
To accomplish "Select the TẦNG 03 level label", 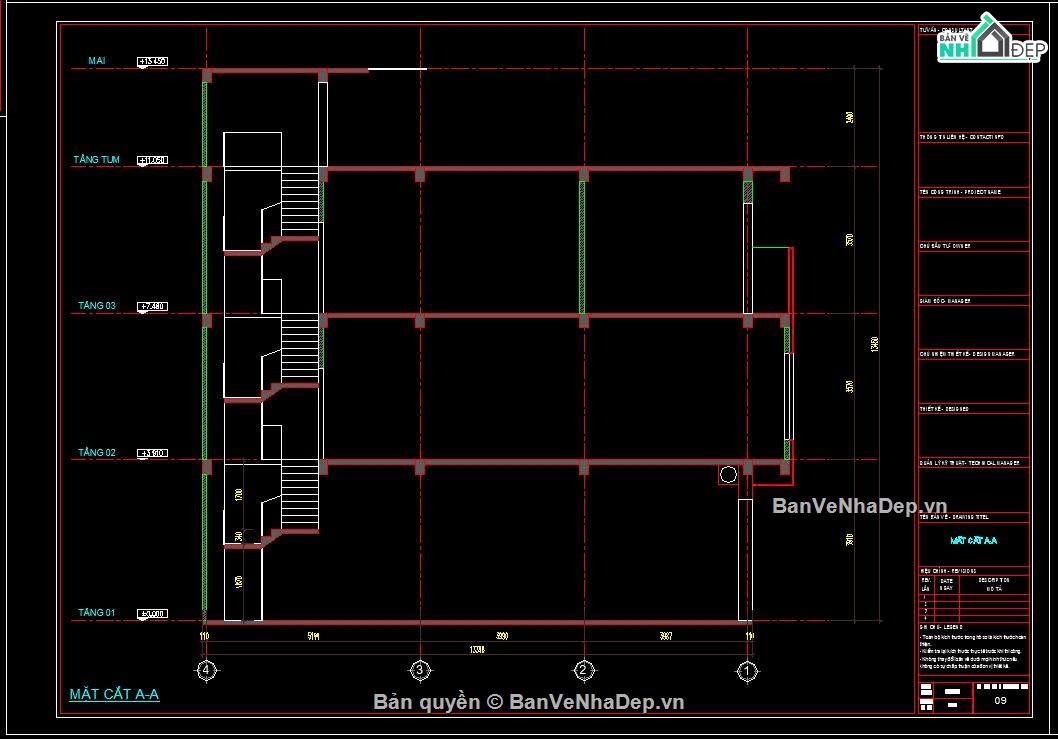I will 97,305.
